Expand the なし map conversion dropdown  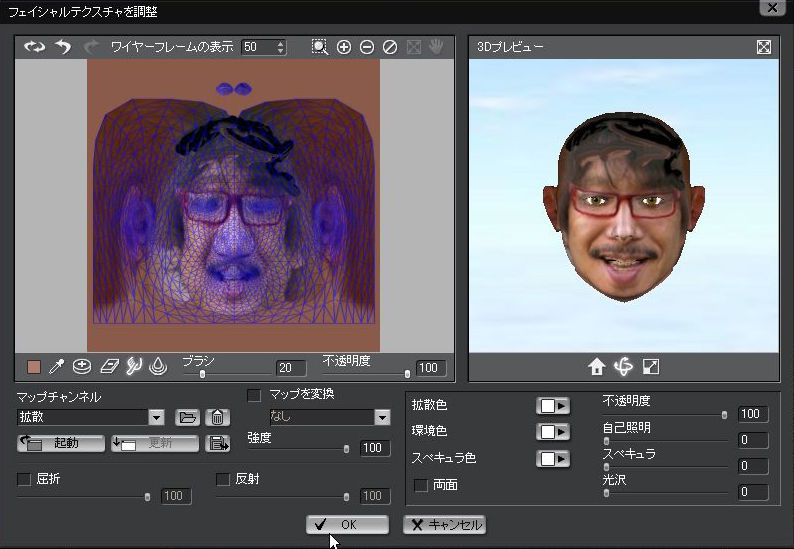coord(382,417)
